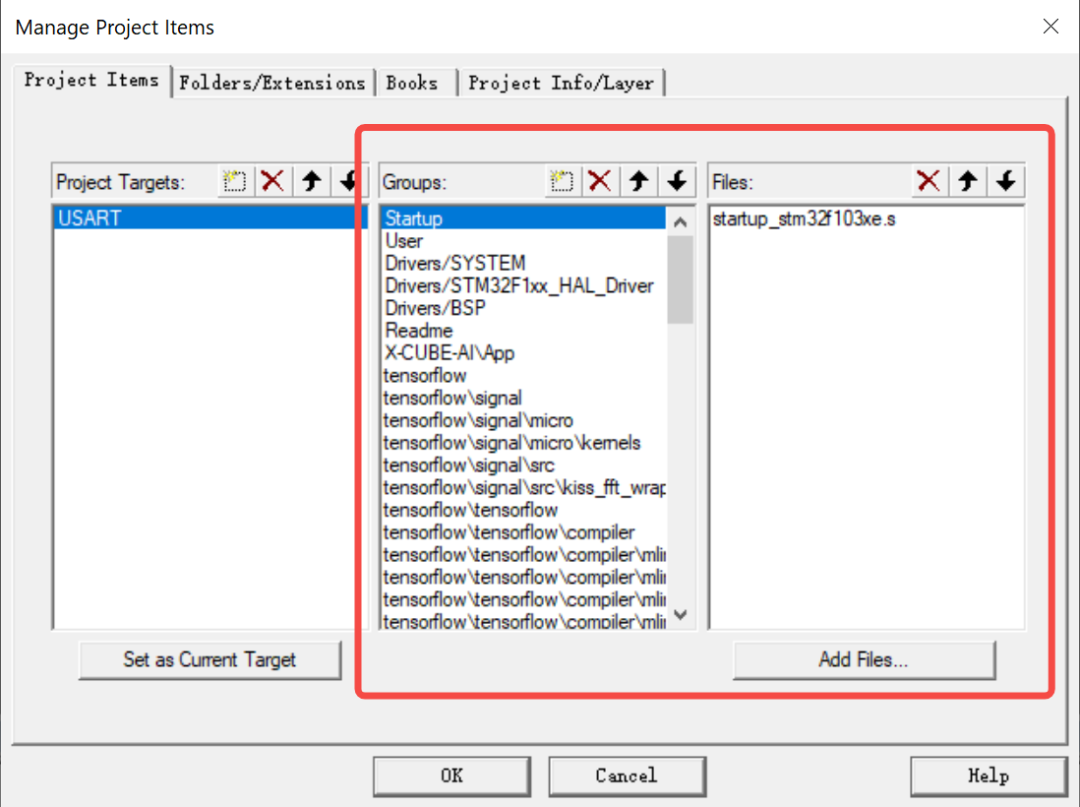Delete the selected file

click(x=928, y=182)
